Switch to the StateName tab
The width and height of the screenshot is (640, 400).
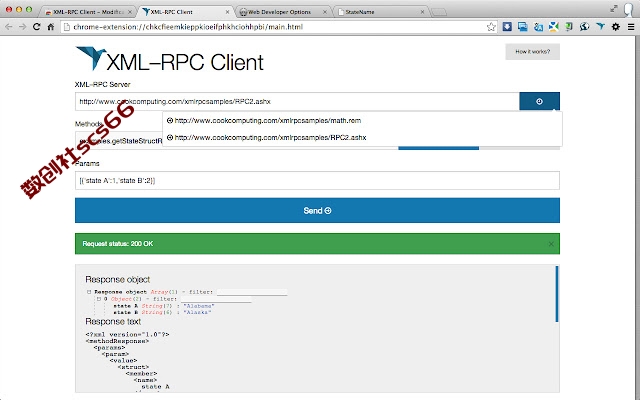[382, 12]
